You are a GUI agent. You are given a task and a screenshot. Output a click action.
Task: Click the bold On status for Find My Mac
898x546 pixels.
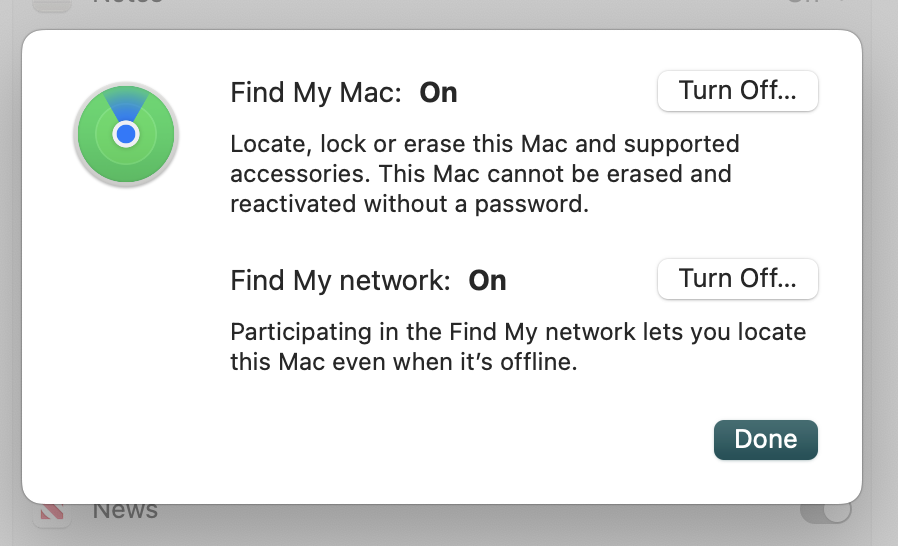point(438,93)
